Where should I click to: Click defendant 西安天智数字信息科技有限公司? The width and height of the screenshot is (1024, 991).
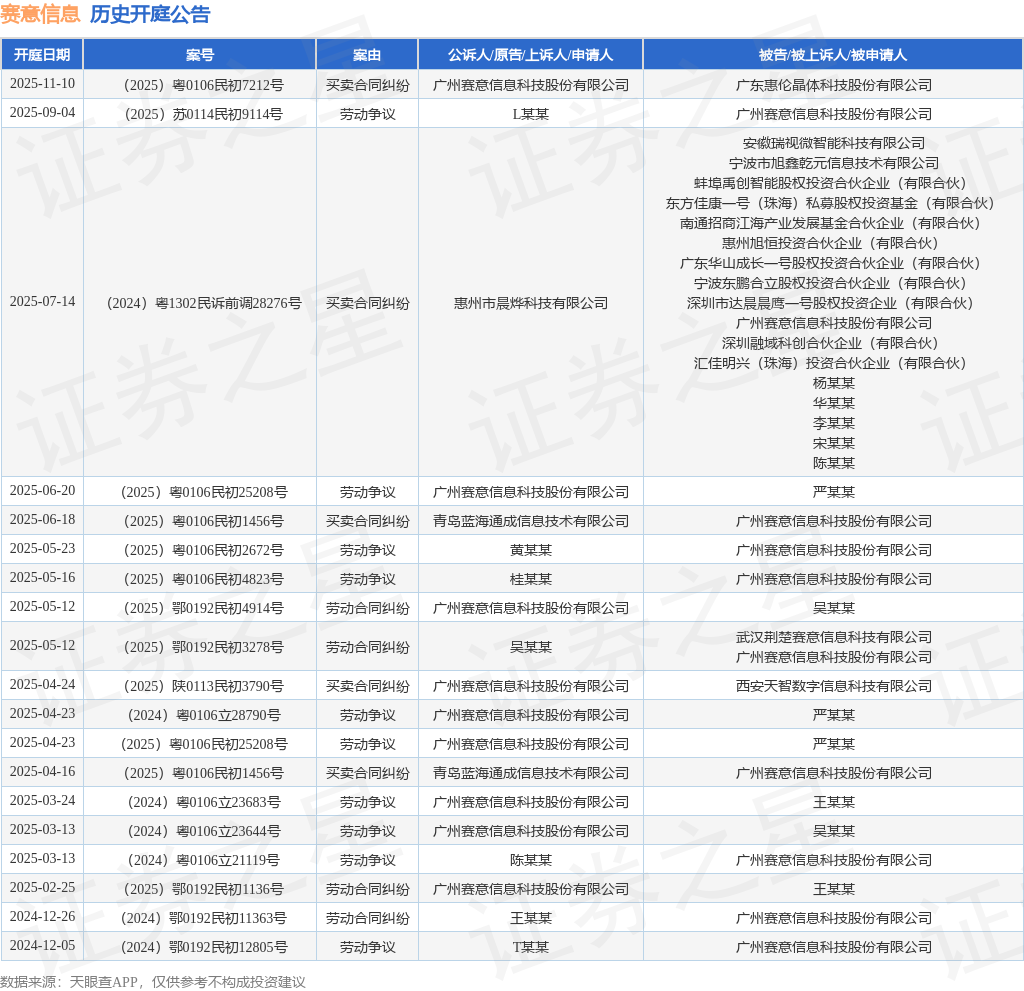[833, 686]
